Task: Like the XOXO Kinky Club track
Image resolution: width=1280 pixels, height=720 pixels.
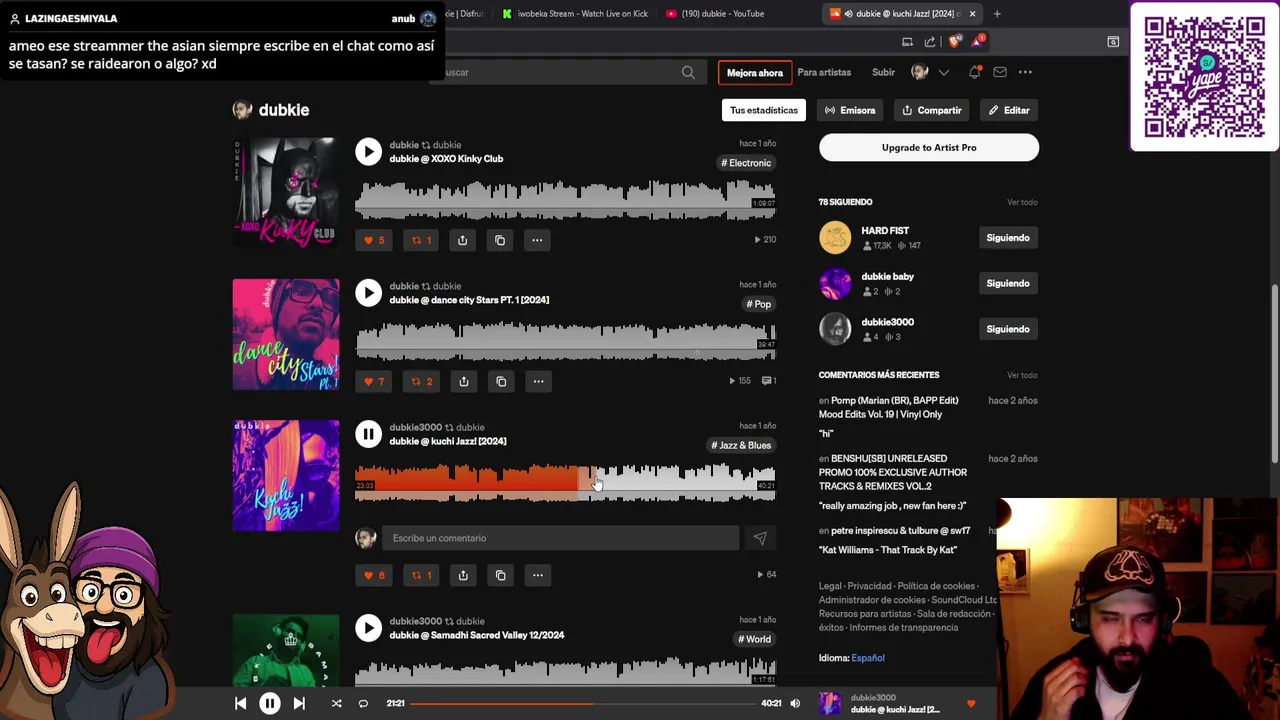Action: point(374,240)
